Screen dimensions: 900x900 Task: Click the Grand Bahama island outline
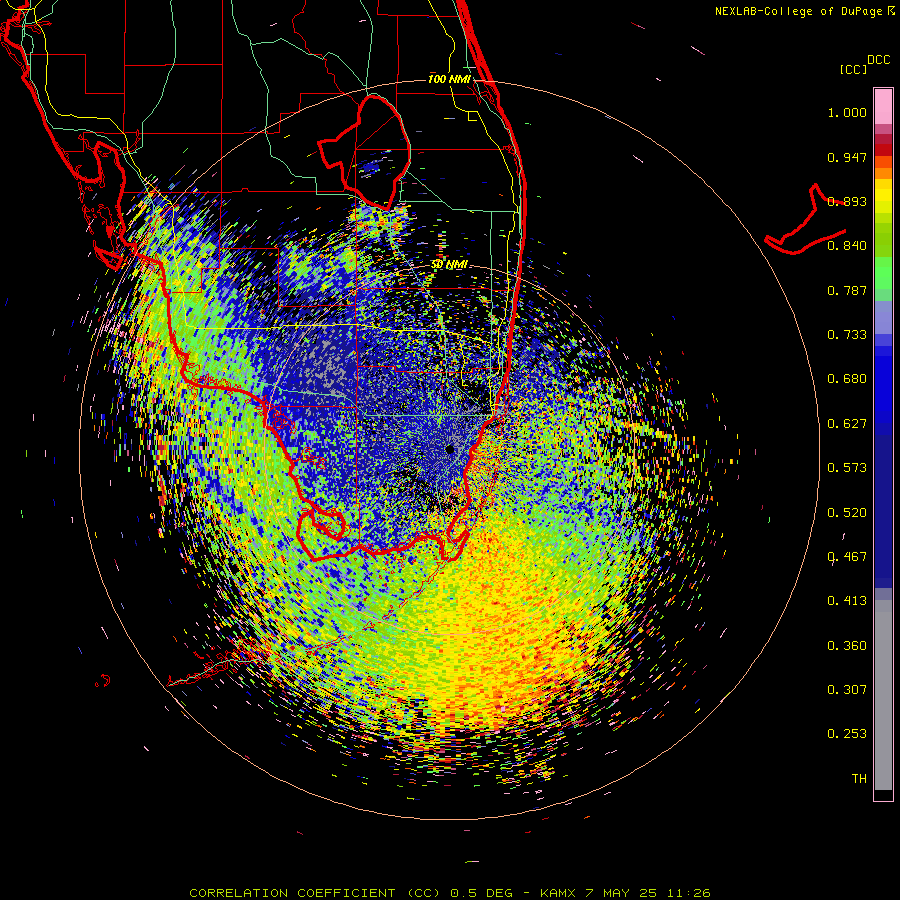point(806,221)
